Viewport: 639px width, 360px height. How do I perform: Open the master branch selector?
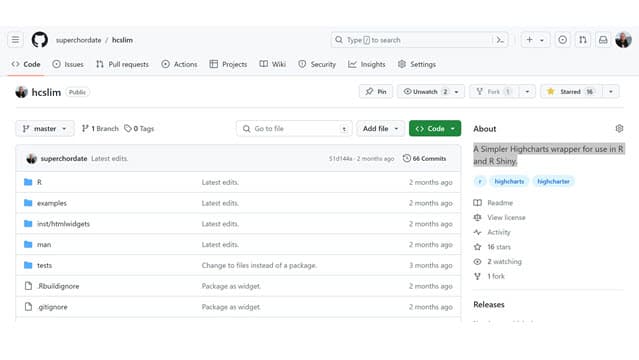pos(45,128)
